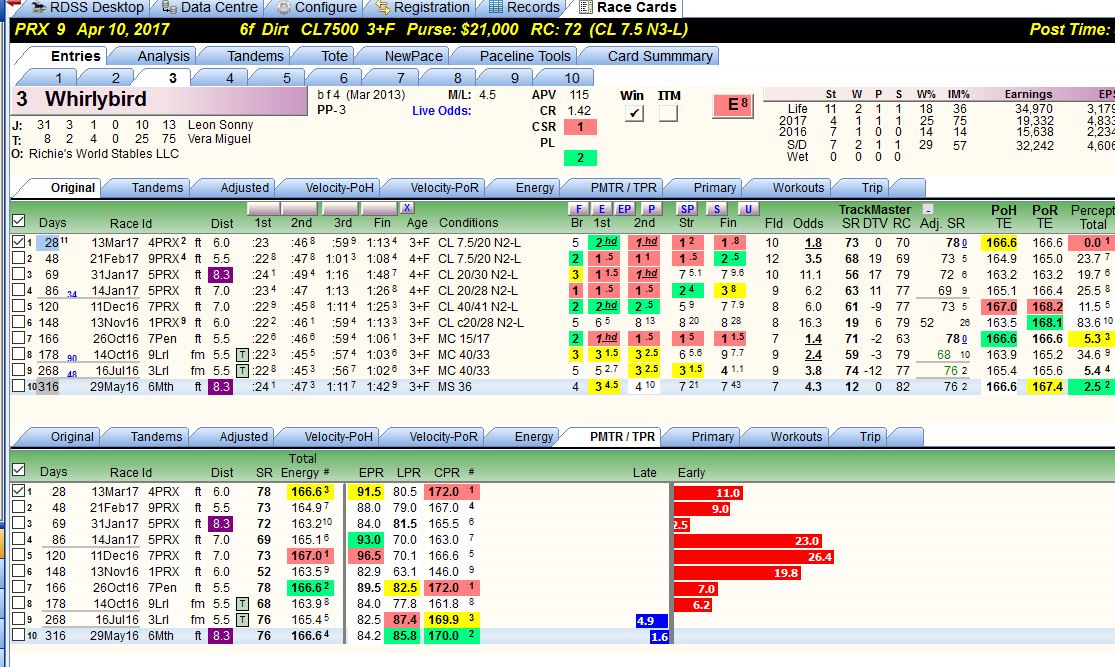Toggle the Win checkbox
The image size is (1115, 667).
click(x=634, y=113)
